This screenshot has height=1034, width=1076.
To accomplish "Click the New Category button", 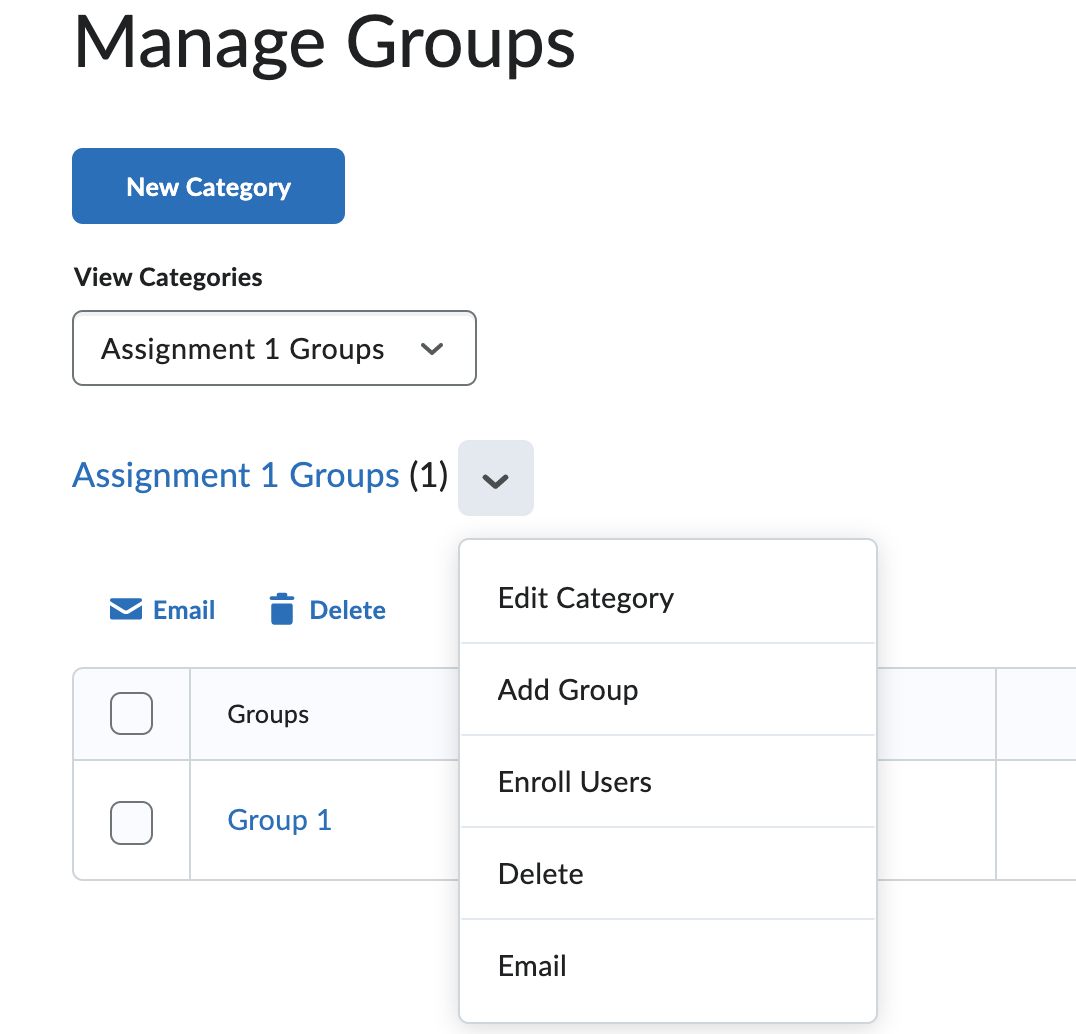I will tap(207, 186).
